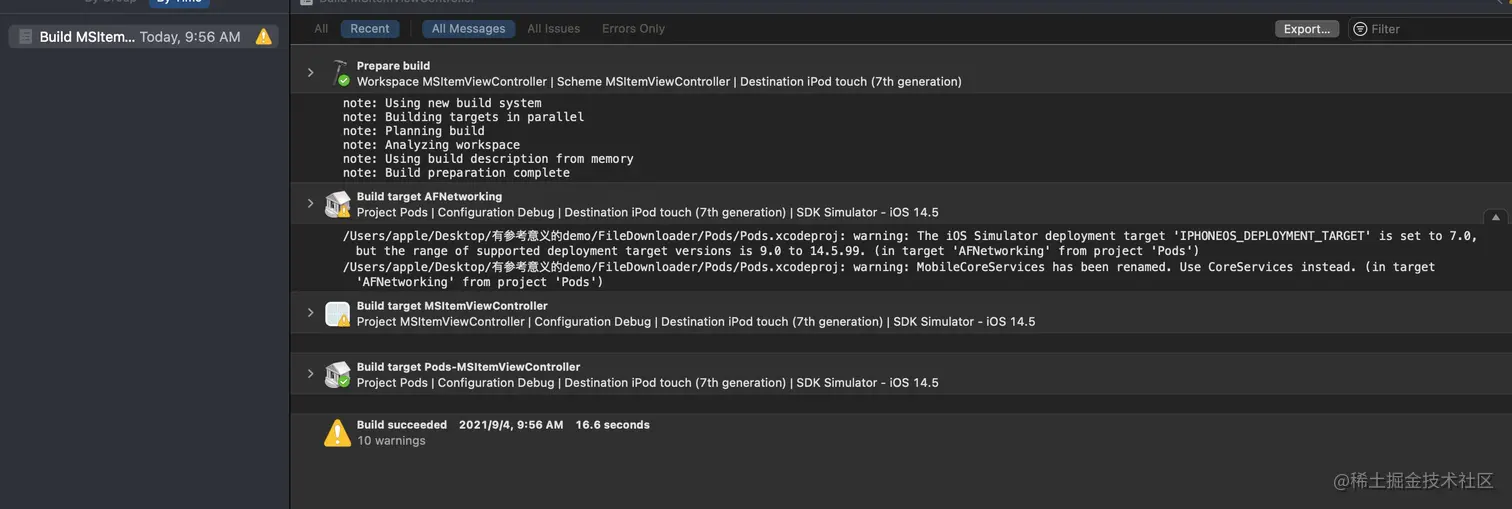Select the Recent scope tab

(x=370, y=29)
